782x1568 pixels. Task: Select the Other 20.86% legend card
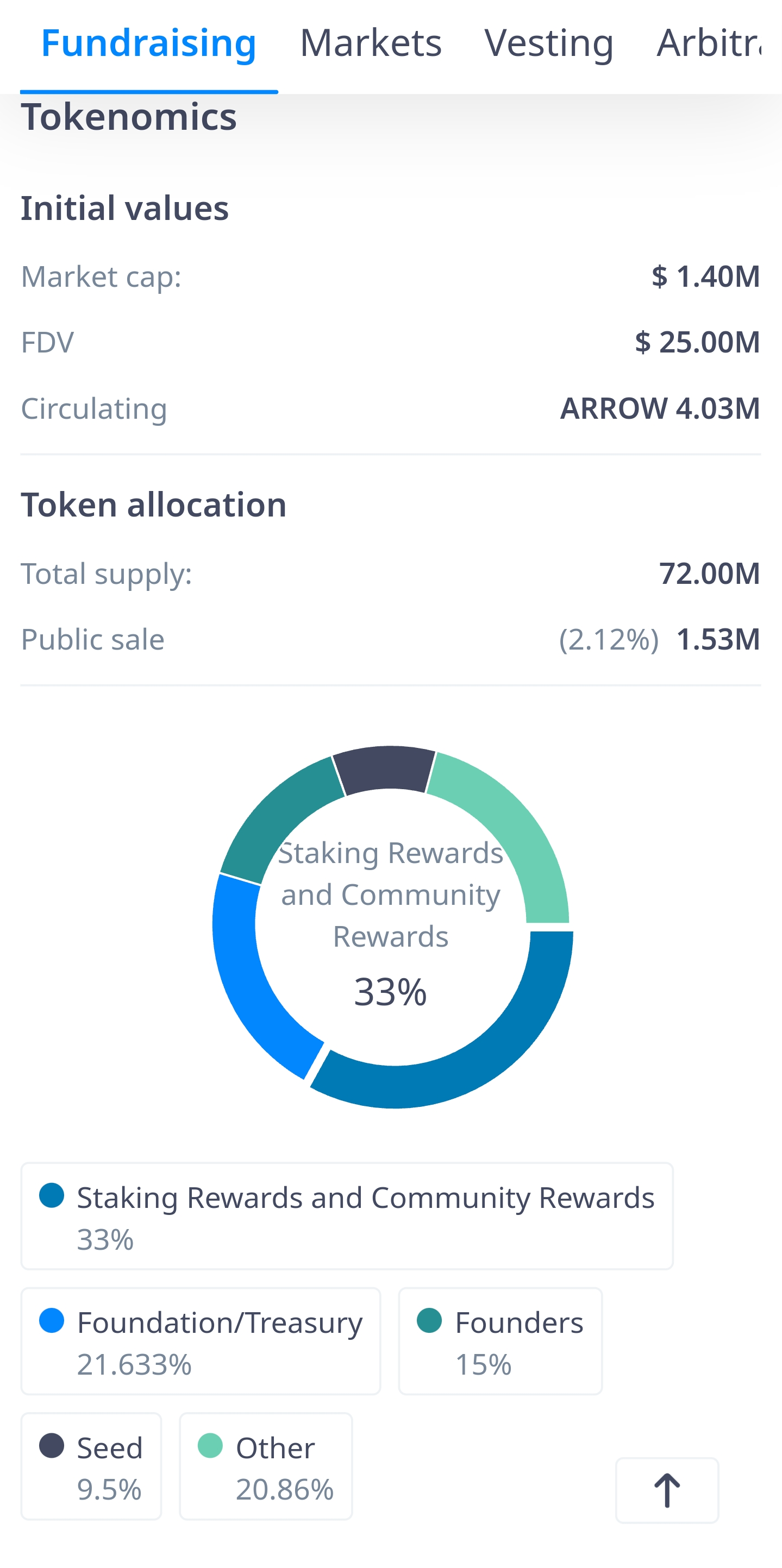click(x=266, y=1466)
